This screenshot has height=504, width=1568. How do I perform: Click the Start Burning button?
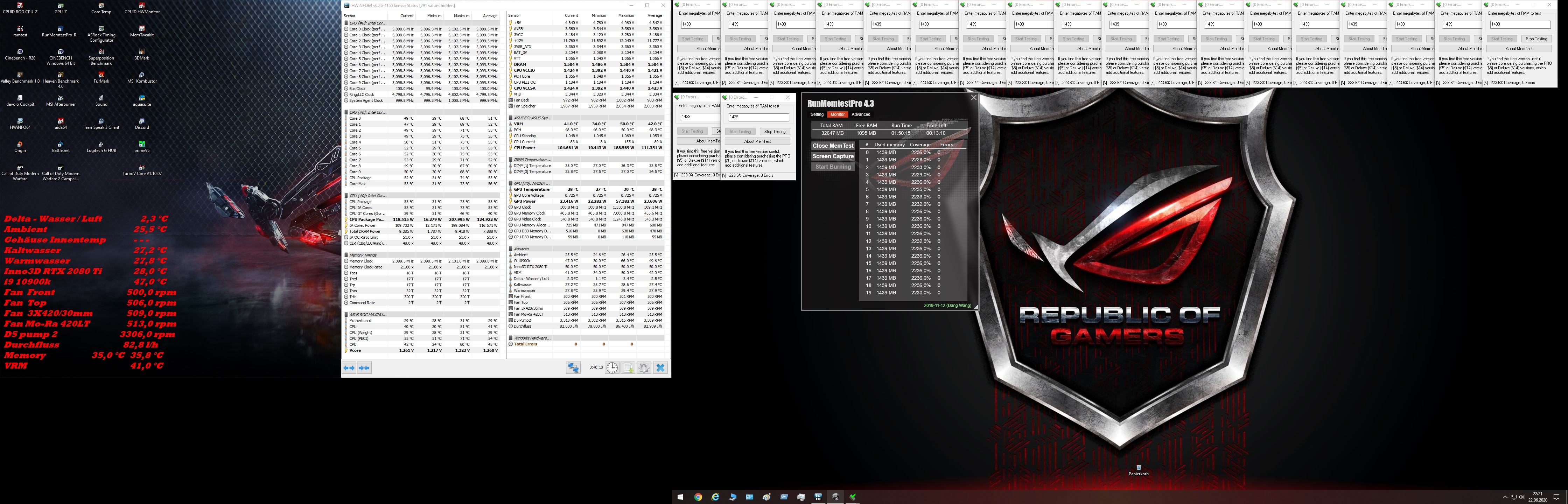click(833, 167)
